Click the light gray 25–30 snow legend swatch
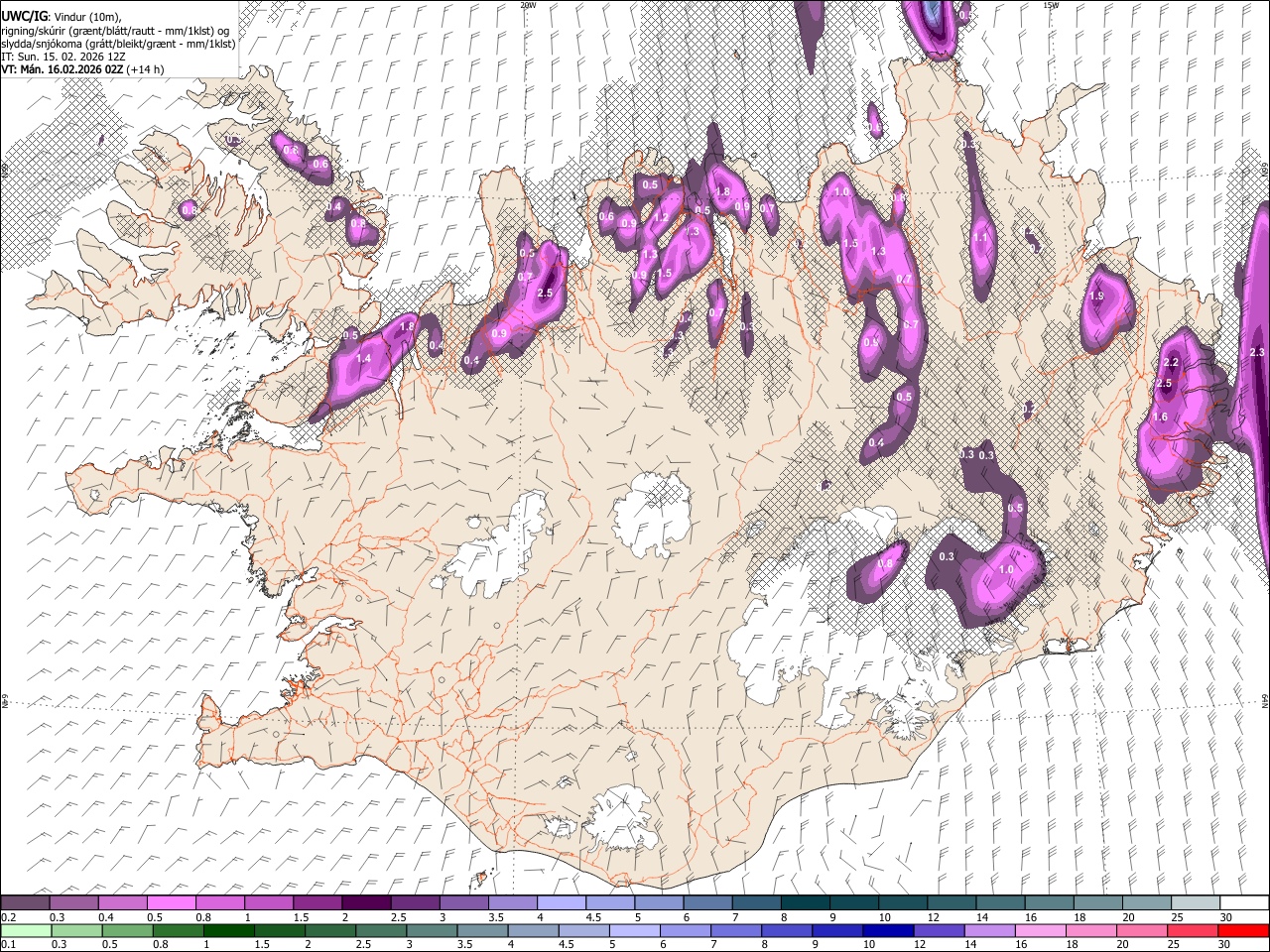Image resolution: width=1270 pixels, height=952 pixels. coord(1195,902)
